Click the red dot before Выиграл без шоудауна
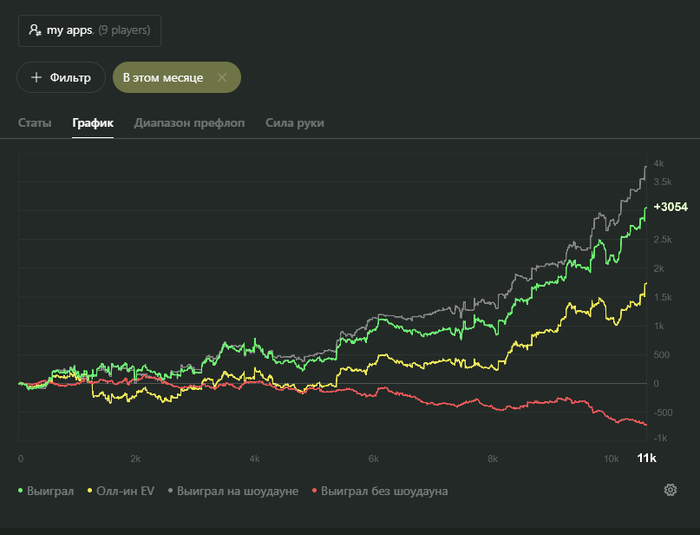The image size is (700, 535). [x=315, y=491]
